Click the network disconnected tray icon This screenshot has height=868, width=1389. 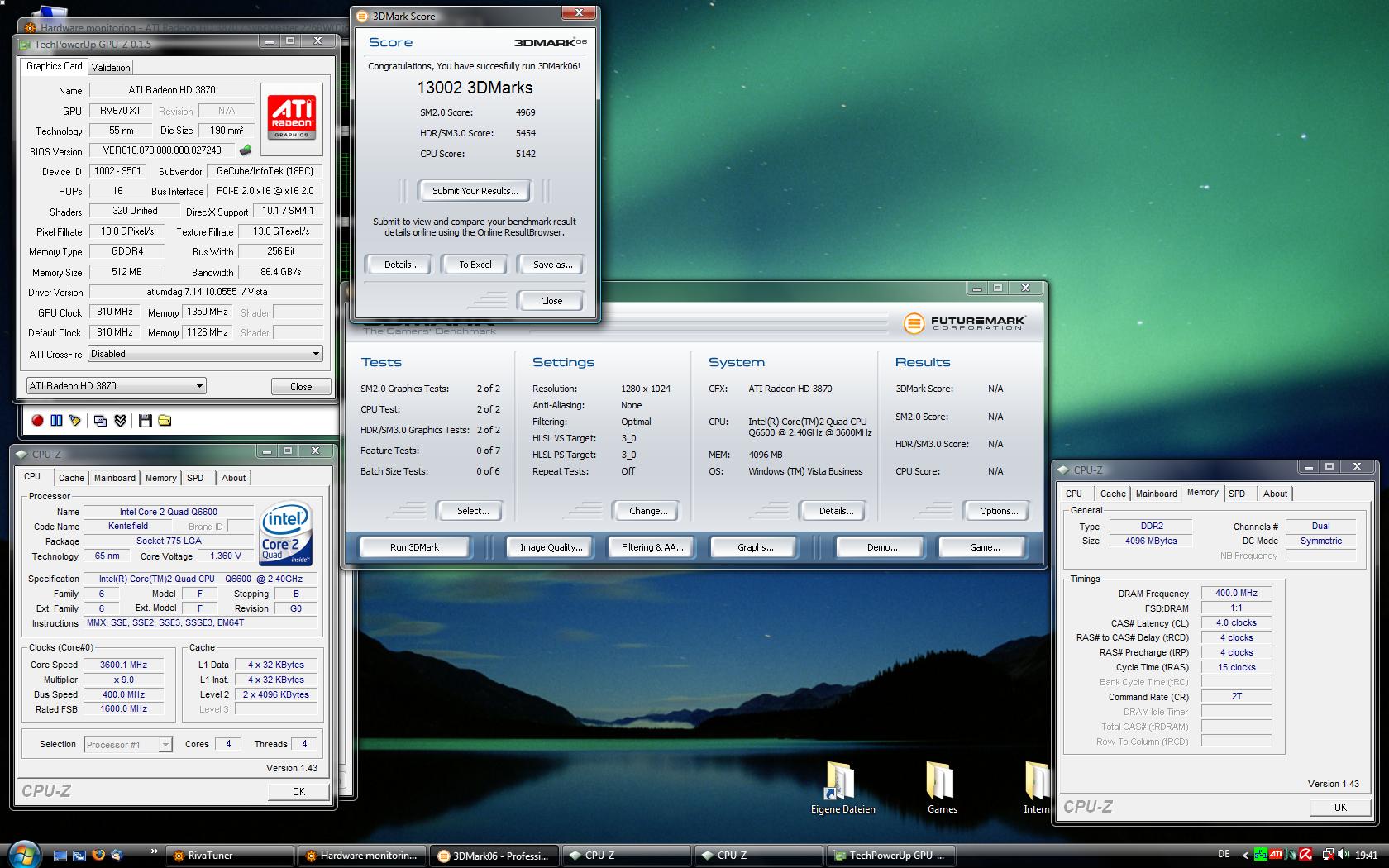[1328, 856]
